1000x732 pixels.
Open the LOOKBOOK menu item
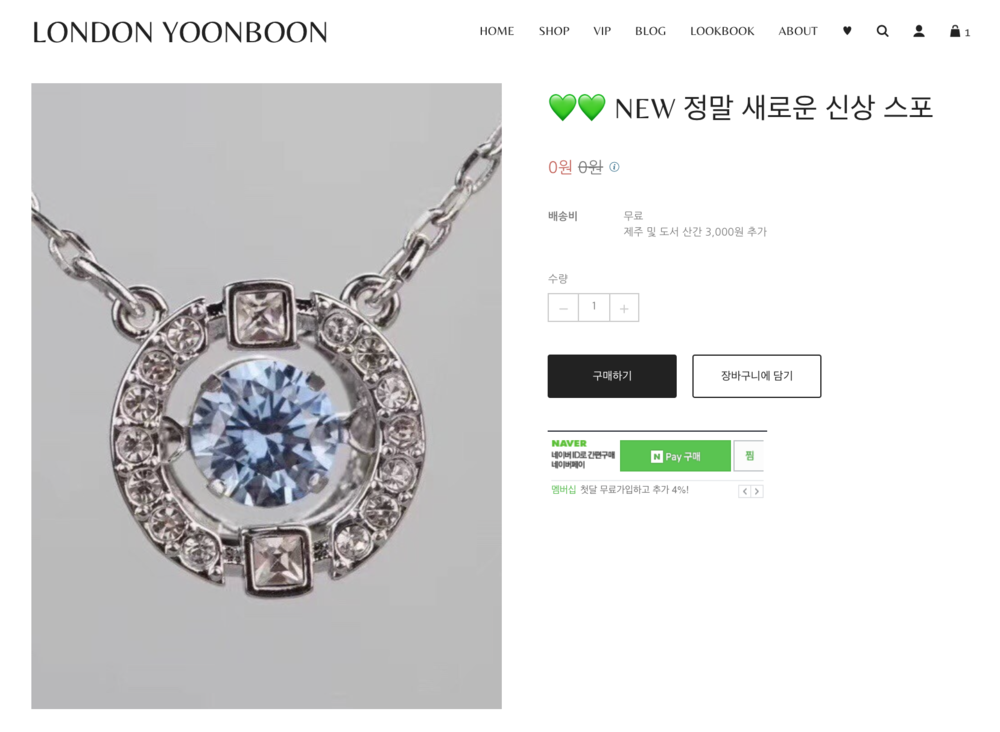[x=722, y=31]
